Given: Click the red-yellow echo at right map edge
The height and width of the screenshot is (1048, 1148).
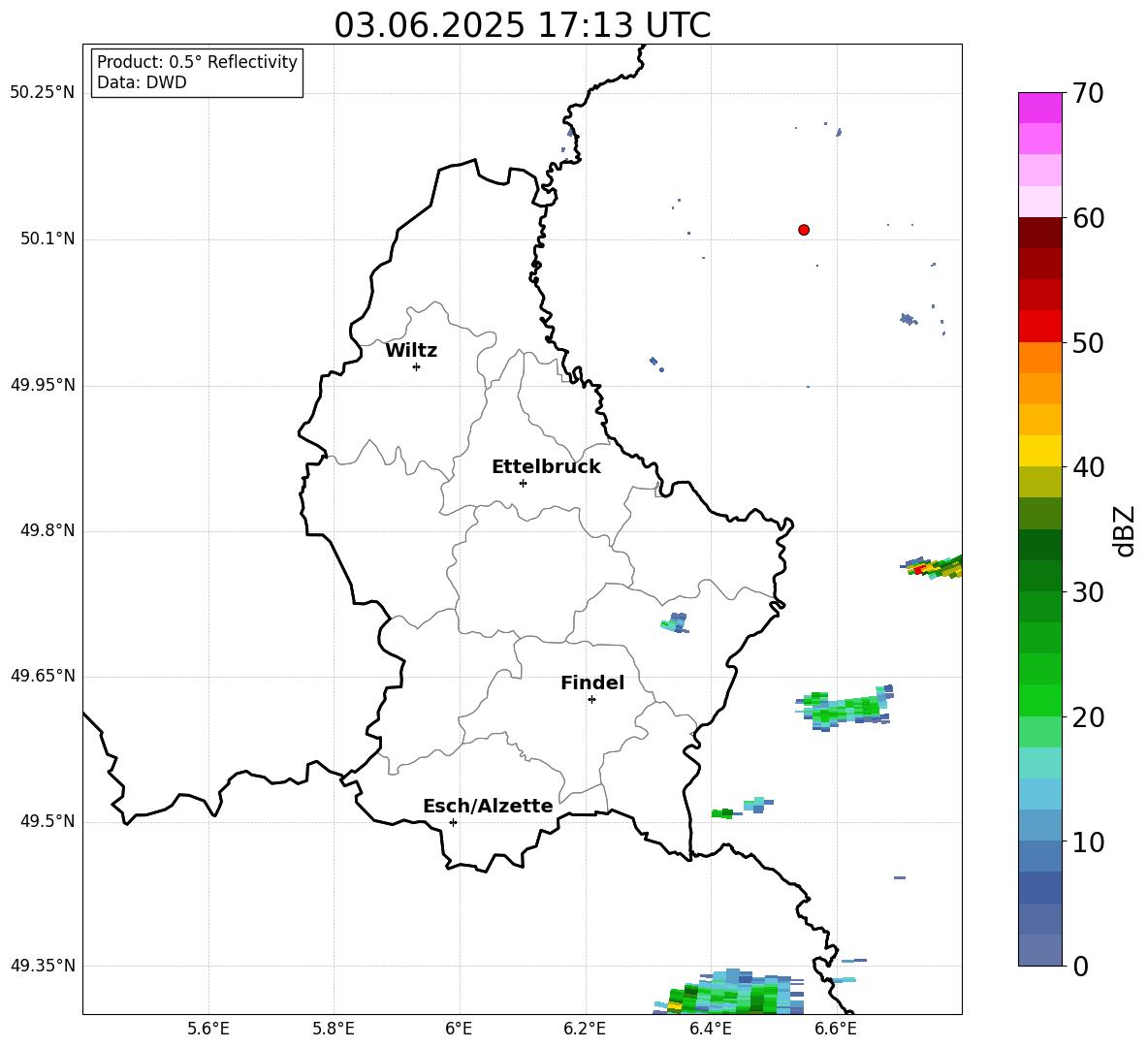Looking at the screenshot, I should [931, 567].
